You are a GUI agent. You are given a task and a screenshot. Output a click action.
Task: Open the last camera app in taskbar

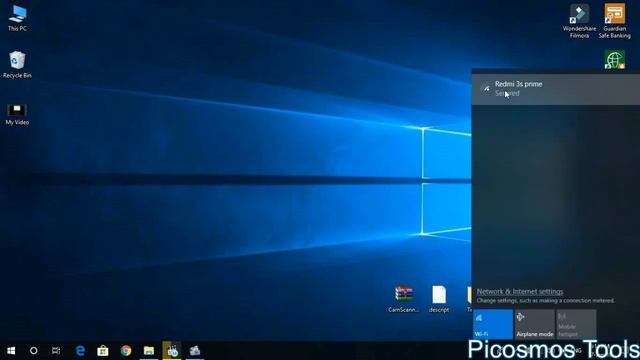[195, 351]
